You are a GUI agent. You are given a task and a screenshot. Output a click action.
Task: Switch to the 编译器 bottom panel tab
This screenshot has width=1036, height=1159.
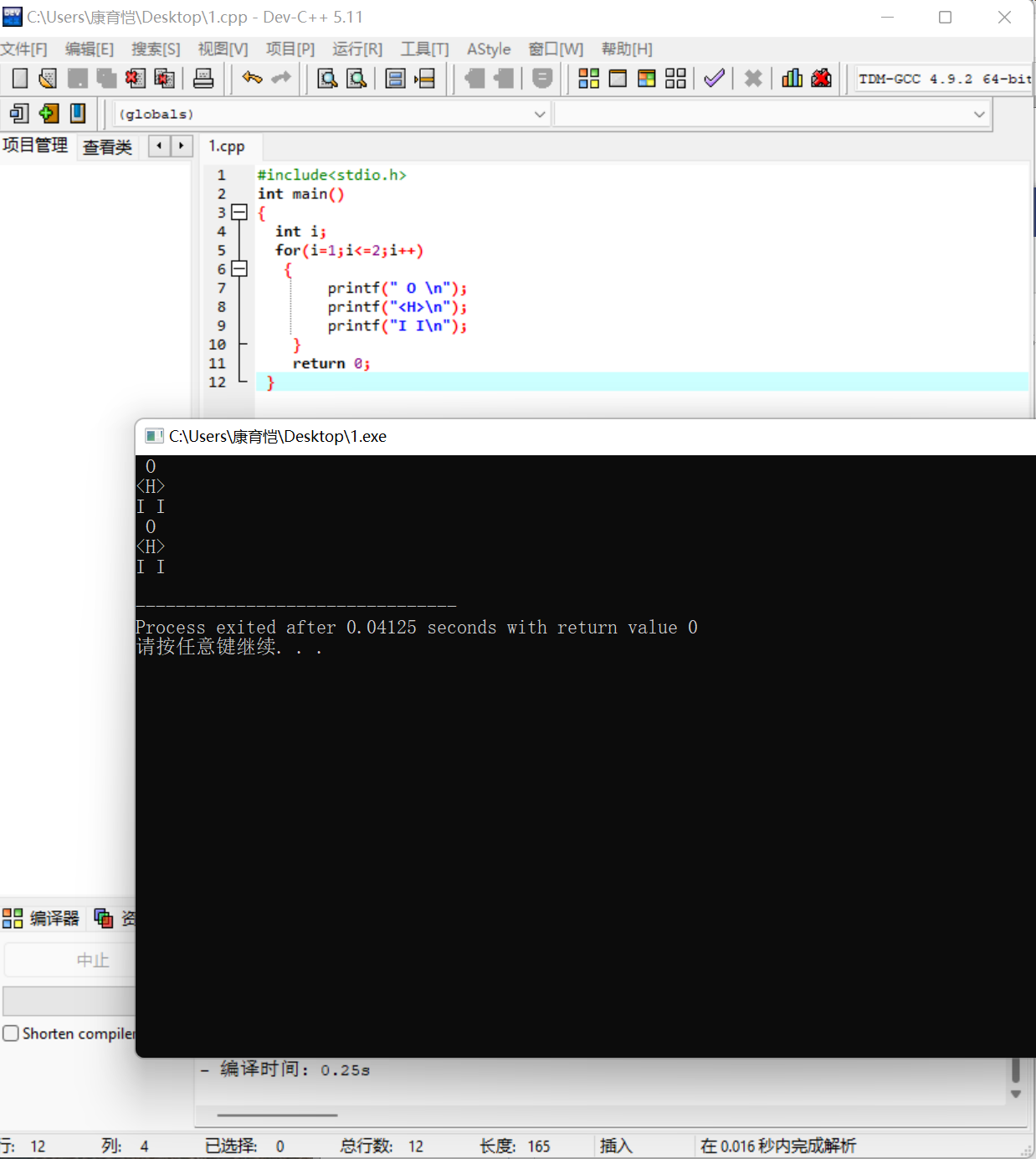(x=42, y=919)
